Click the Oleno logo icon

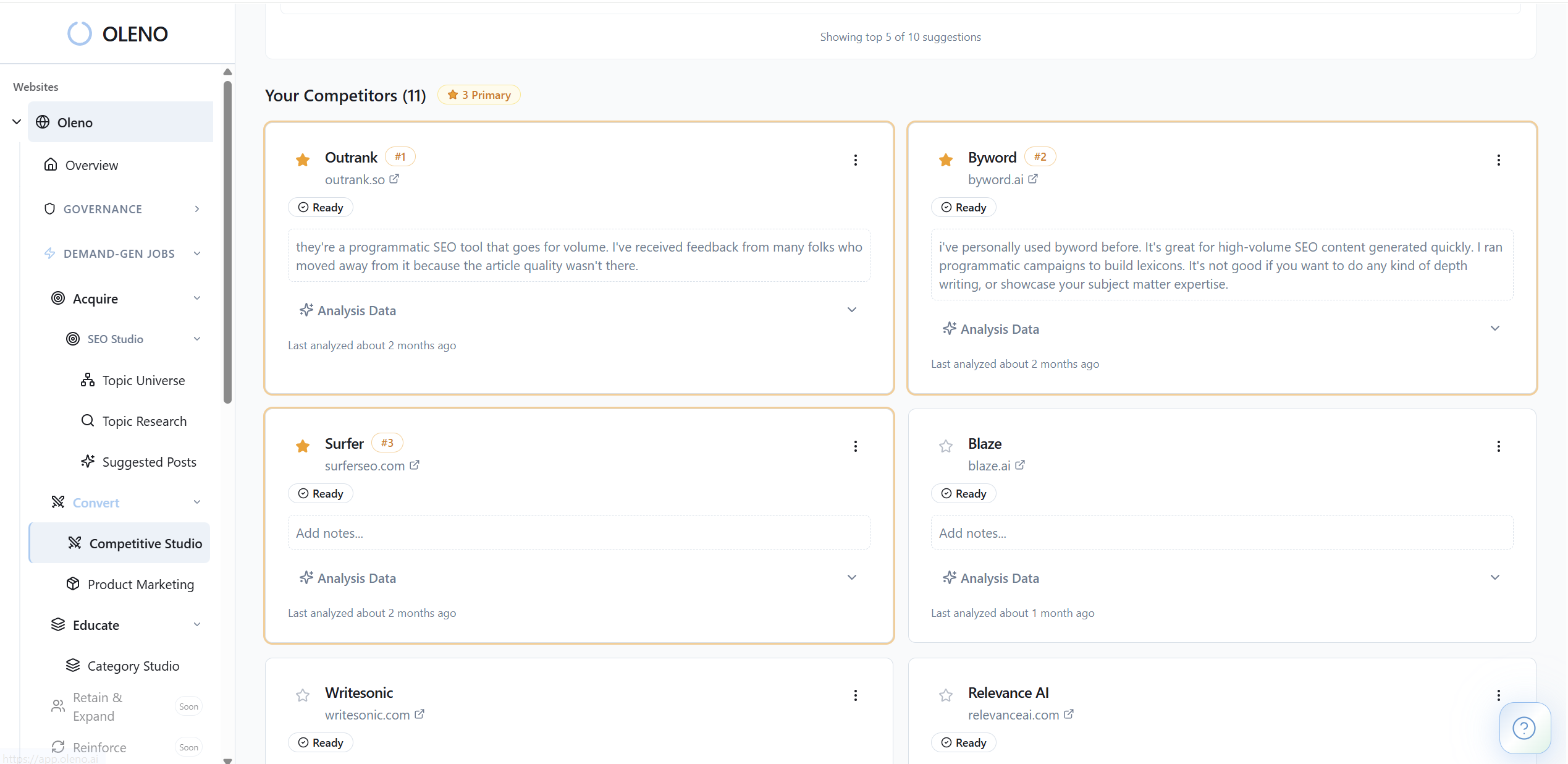tap(80, 34)
